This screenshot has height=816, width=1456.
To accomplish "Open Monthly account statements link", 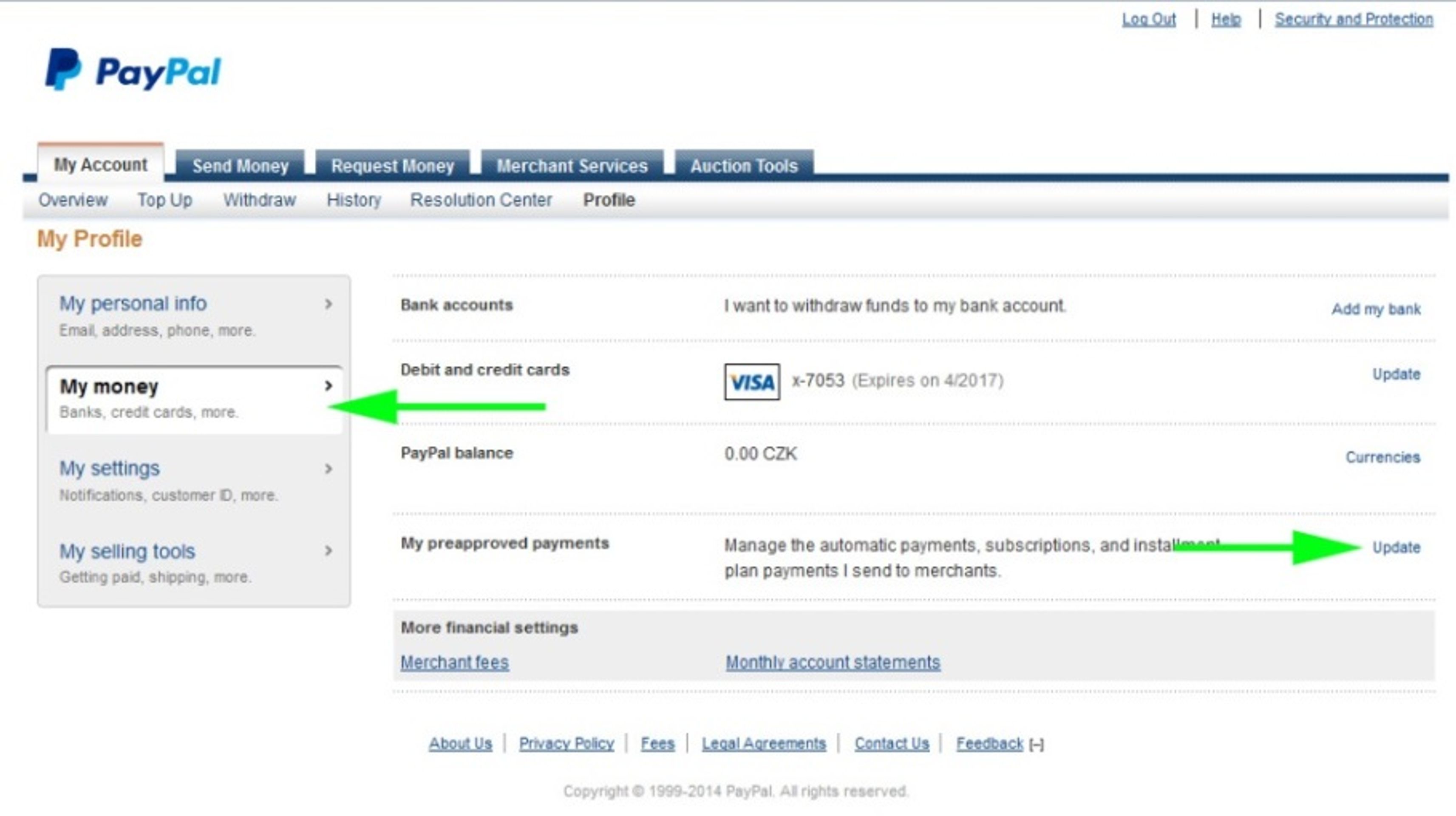I will coord(833,662).
